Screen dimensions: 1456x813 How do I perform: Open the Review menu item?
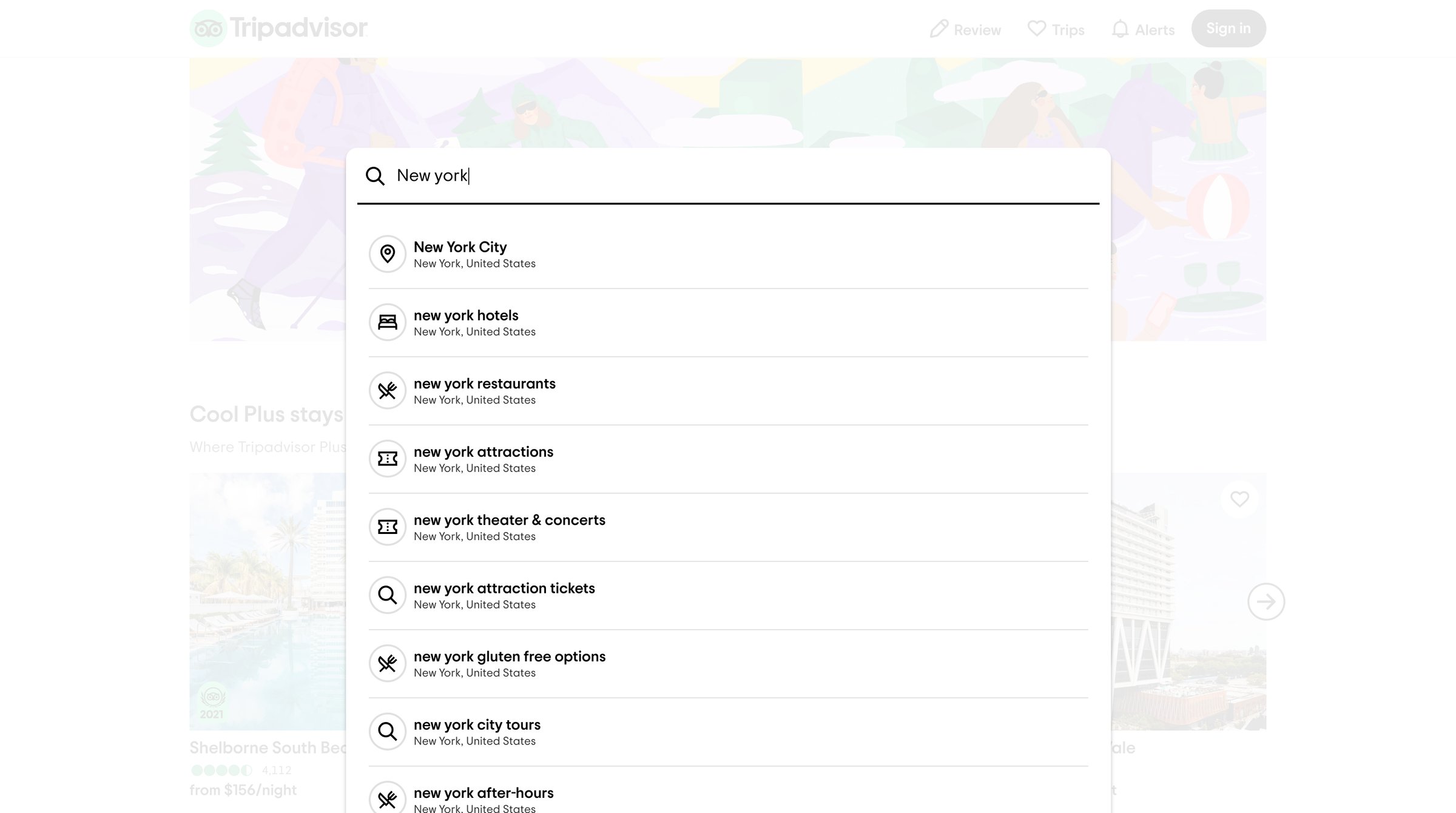(x=965, y=29)
